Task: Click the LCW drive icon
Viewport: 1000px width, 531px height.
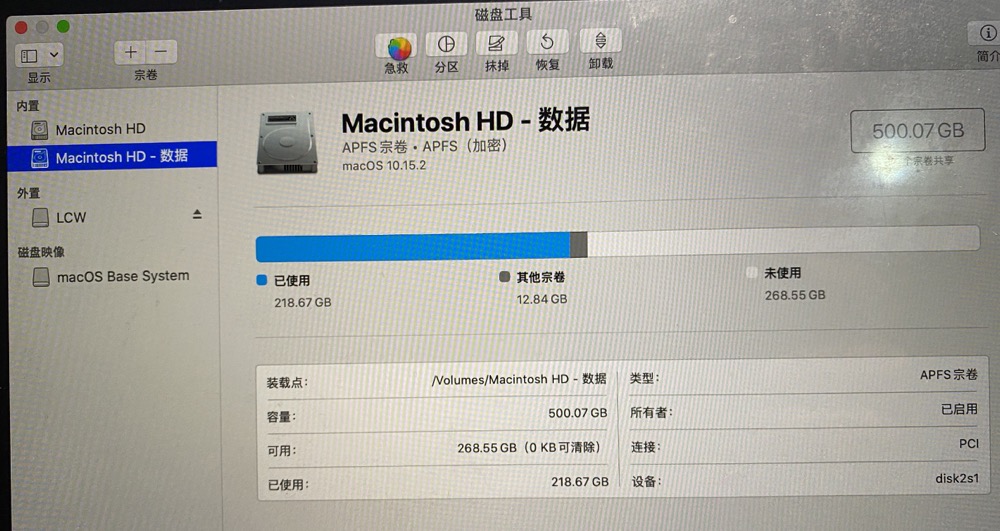Action: click(x=40, y=217)
